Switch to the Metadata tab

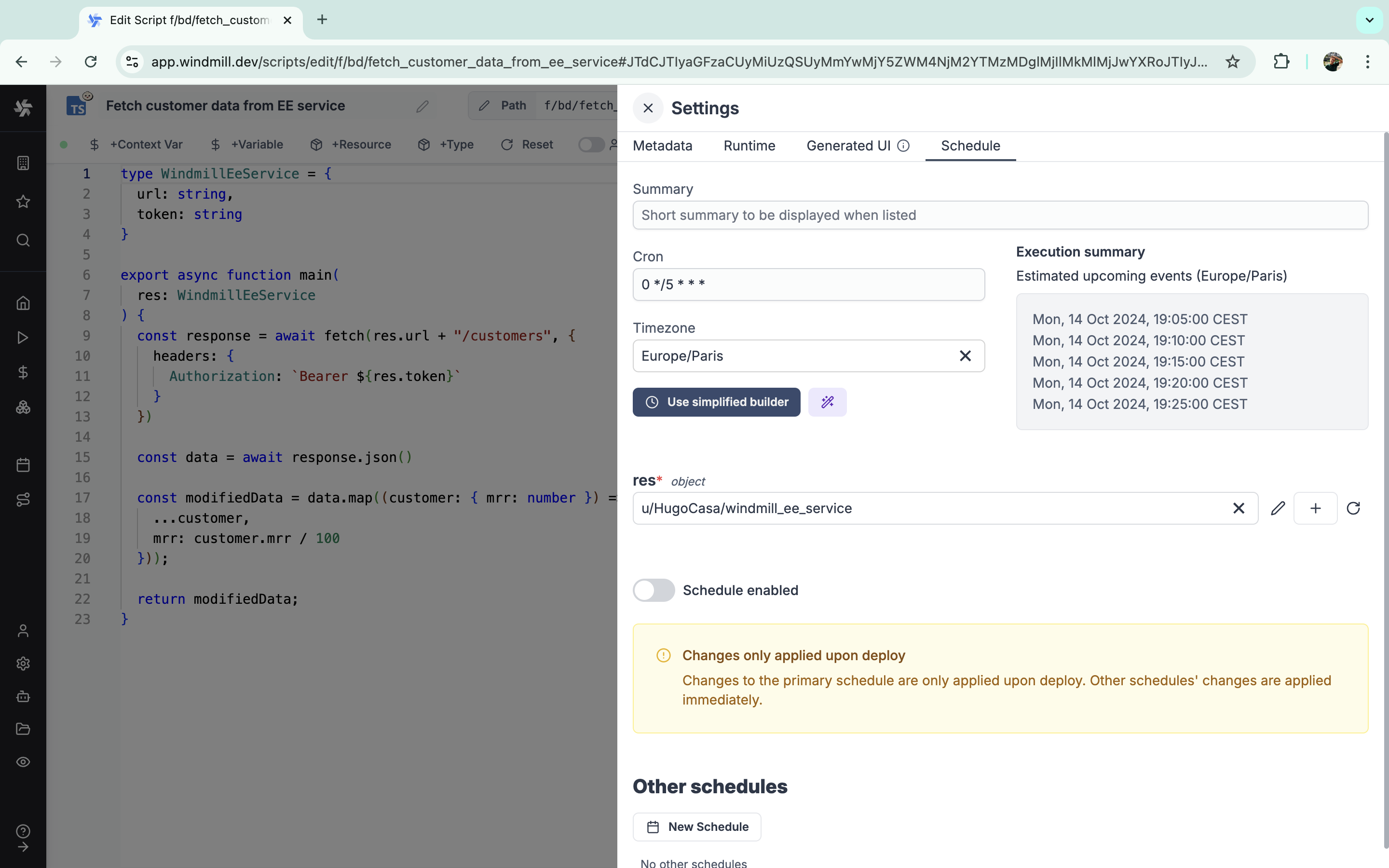[662, 146]
